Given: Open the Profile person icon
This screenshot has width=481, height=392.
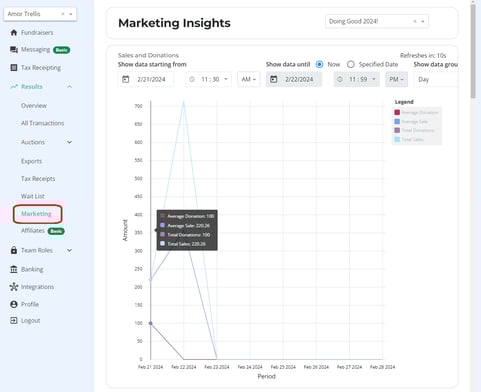Looking at the screenshot, I should coord(14,304).
